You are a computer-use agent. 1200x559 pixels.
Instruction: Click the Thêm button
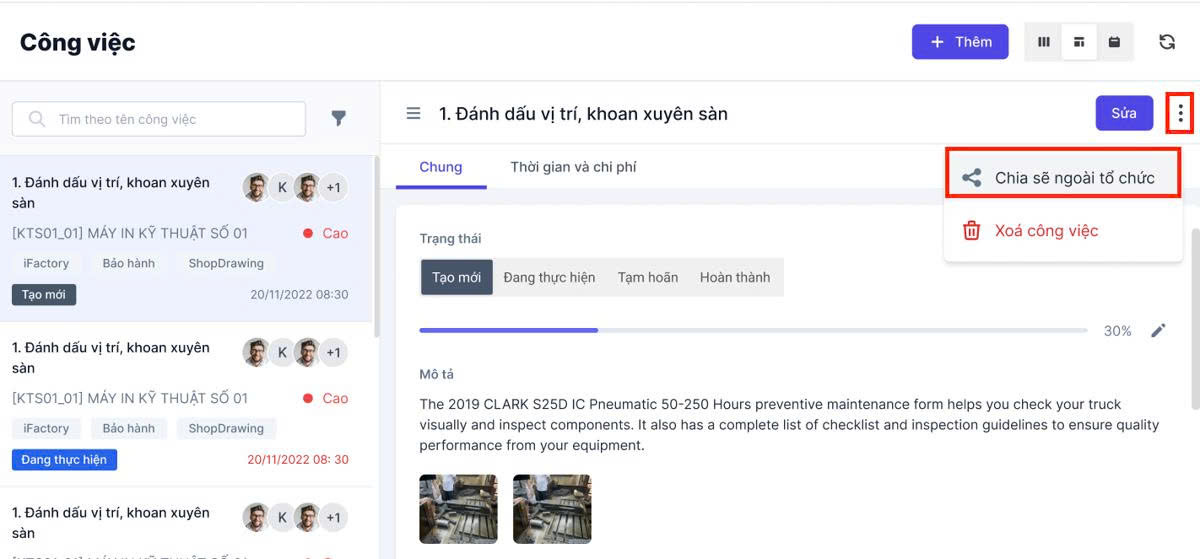(x=960, y=42)
